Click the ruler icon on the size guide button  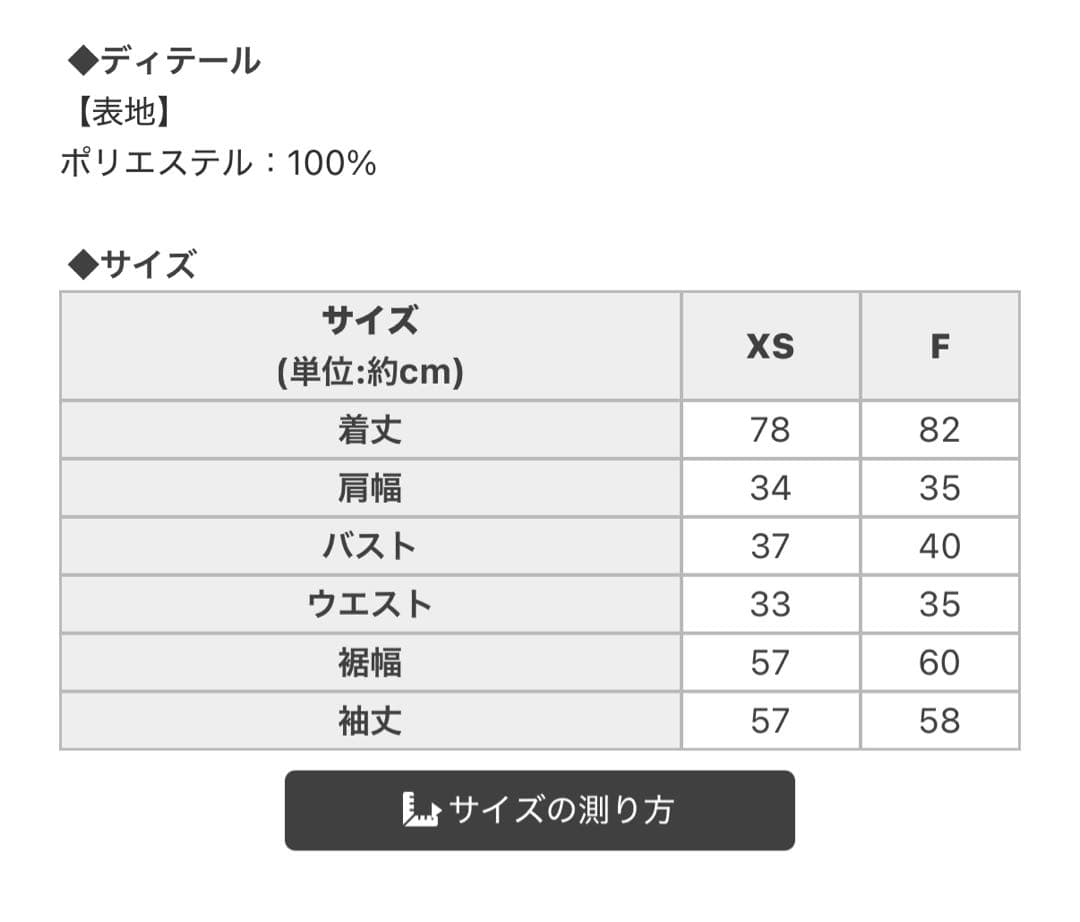[421, 809]
